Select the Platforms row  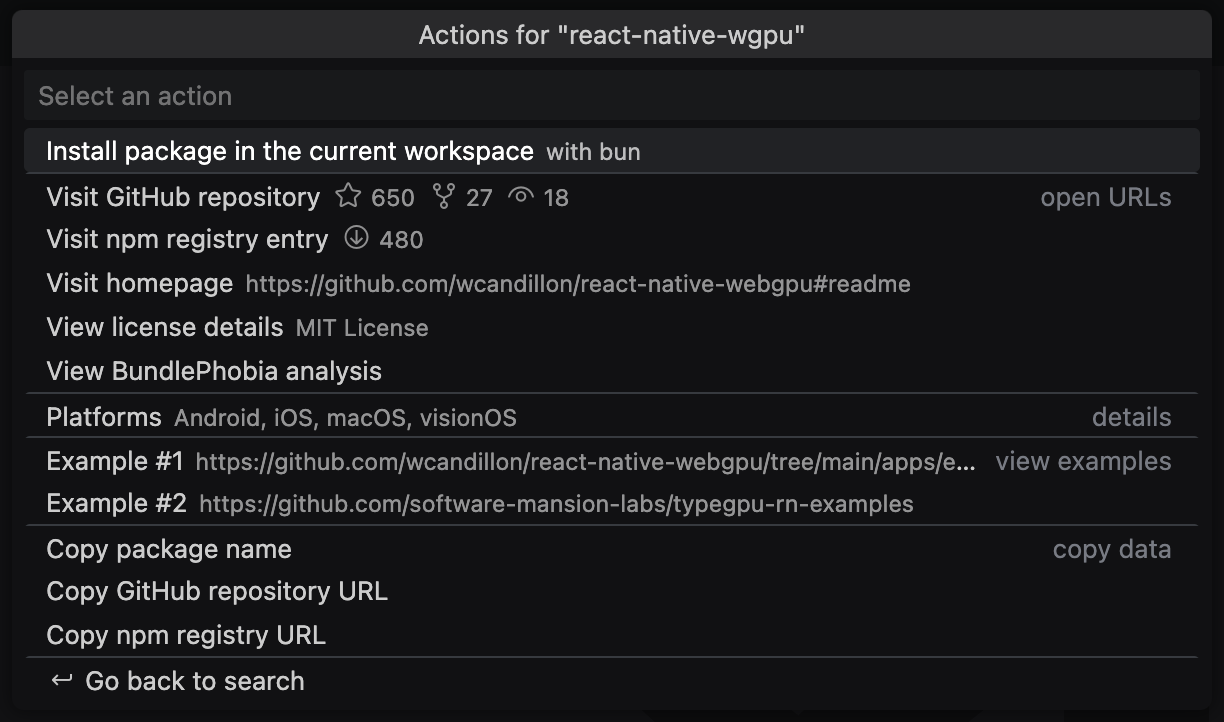611,417
